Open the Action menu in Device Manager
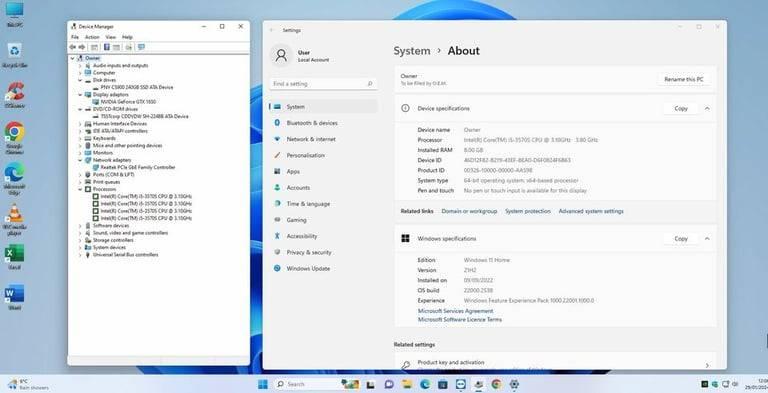Viewport: 768px width, 393px height. [x=92, y=37]
